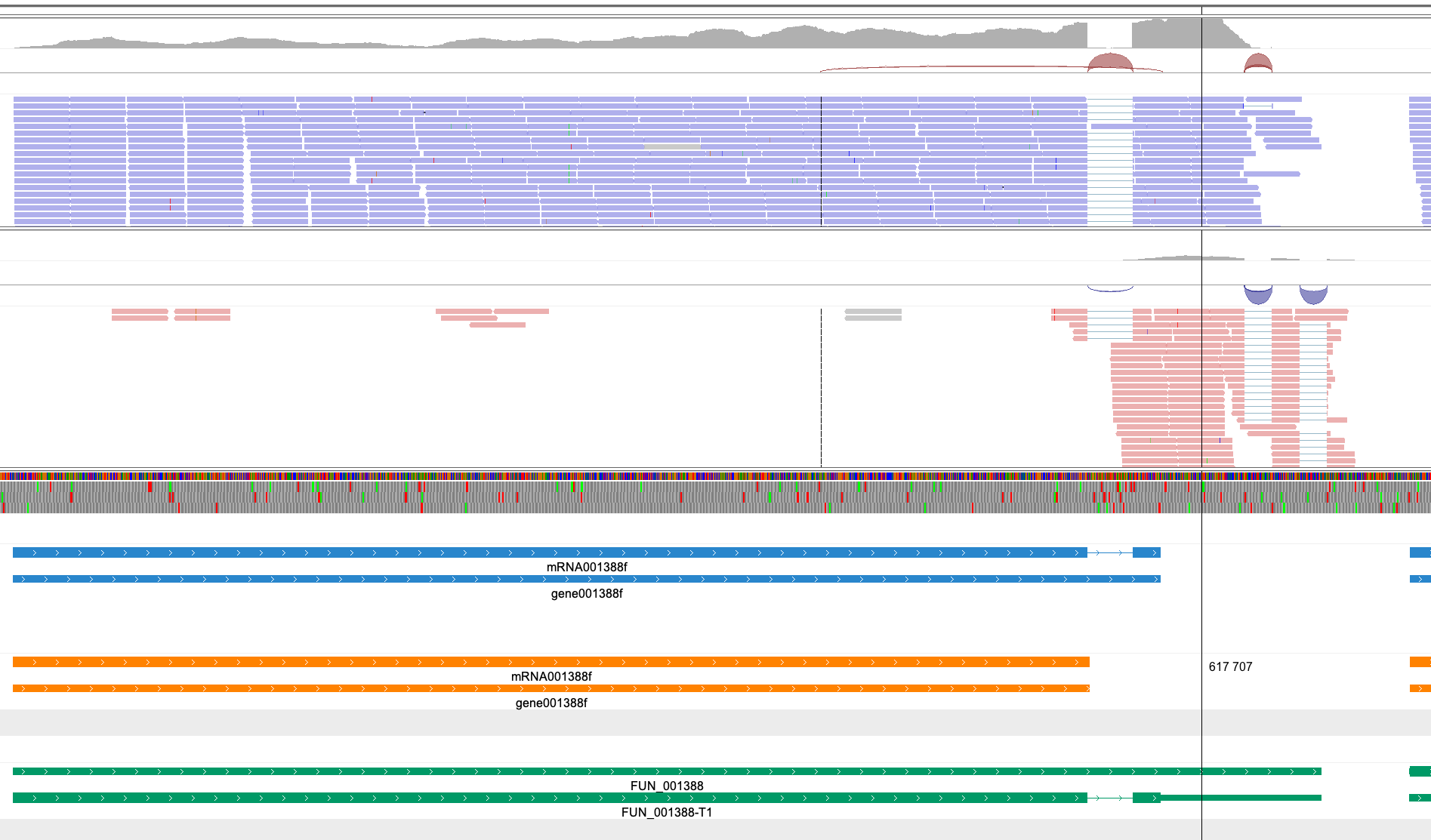This screenshot has width=1431, height=840.
Task: Click the FUN_001388-T1 transcript label
Action: click(667, 812)
